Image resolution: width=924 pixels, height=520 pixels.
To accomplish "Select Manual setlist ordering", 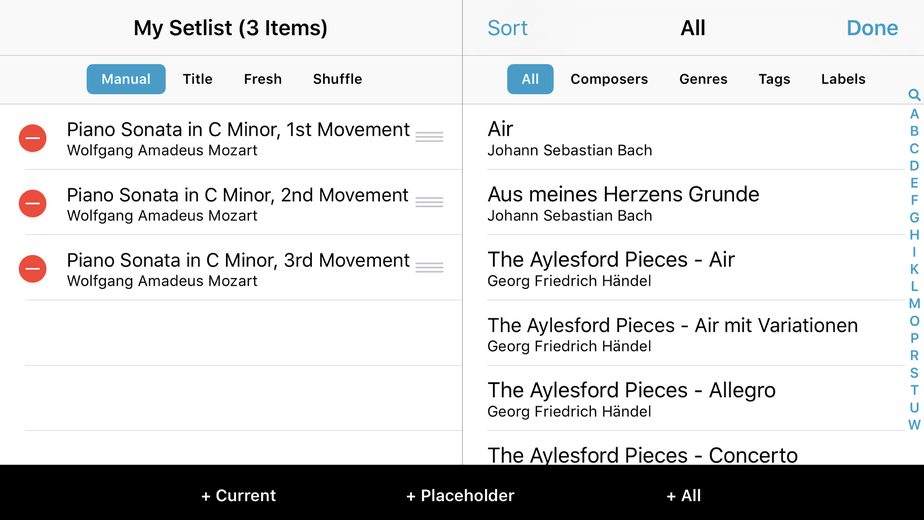I will [126, 79].
